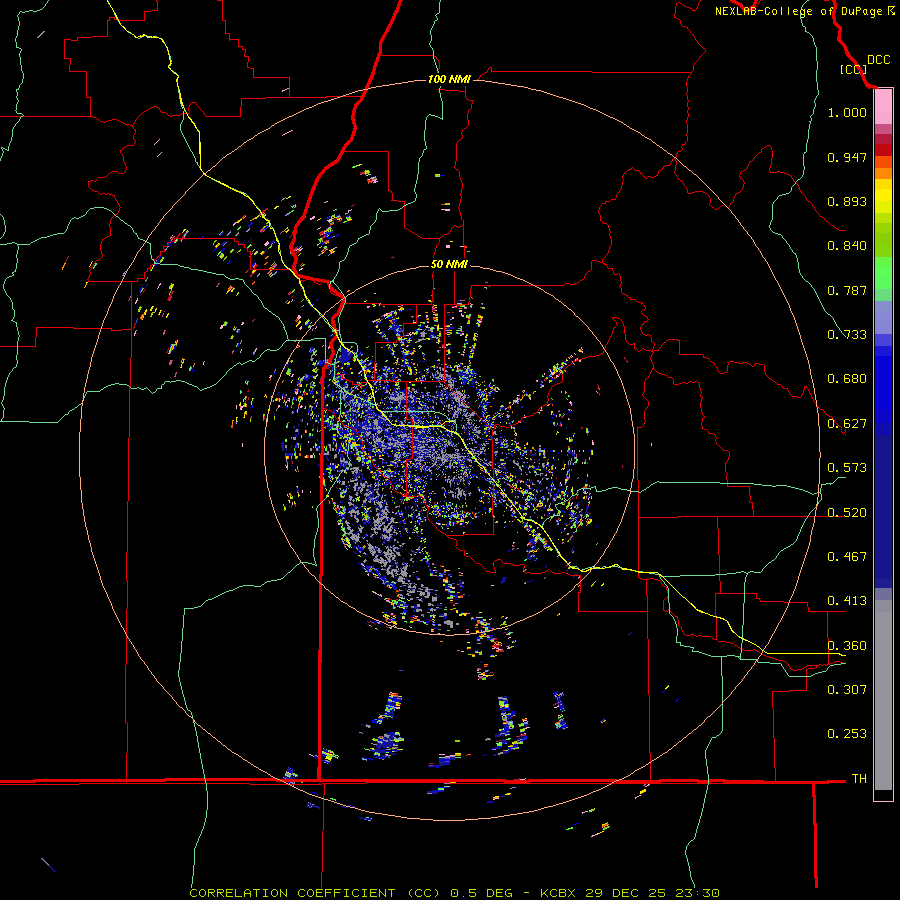The width and height of the screenshot is (900, 900).
Task: Click the 23:30 timestamp
Action: (697, 893)
